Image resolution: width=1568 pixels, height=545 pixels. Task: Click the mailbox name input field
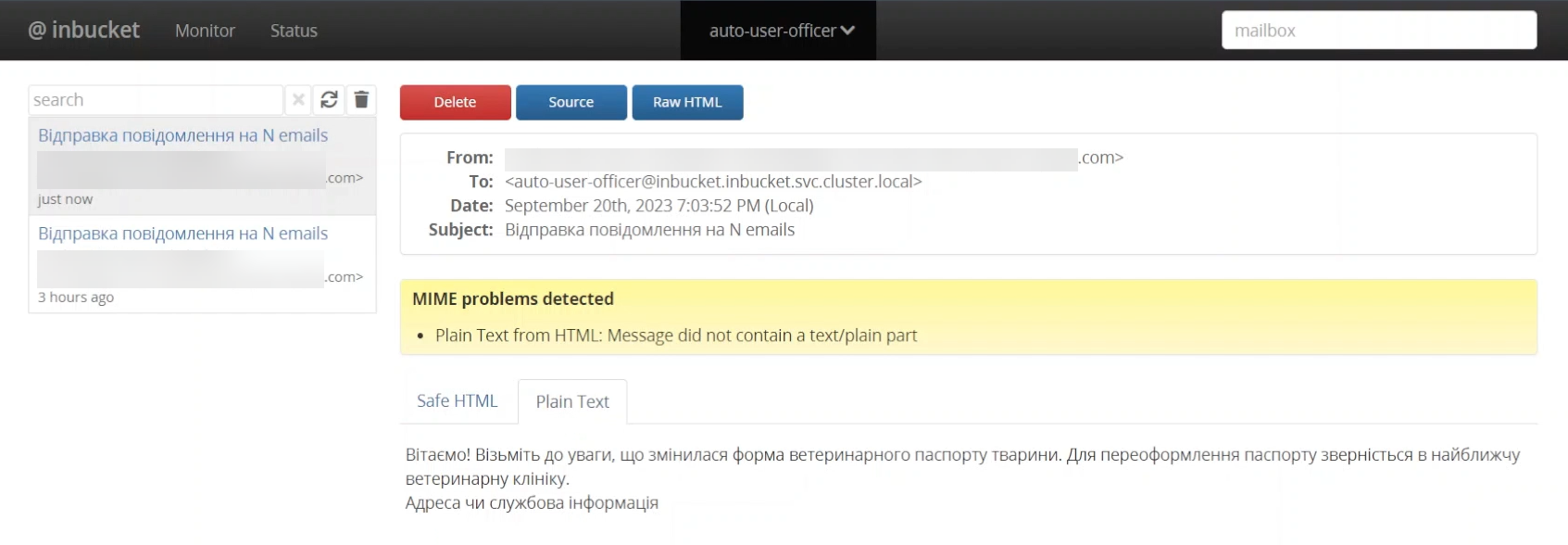(1379, 31)
